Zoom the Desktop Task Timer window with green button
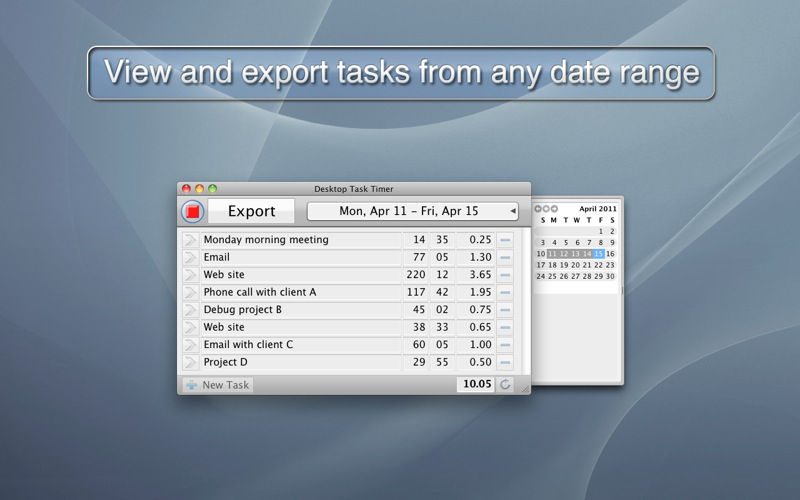Screen dimensions: 800x500 [x=213, y=189]
